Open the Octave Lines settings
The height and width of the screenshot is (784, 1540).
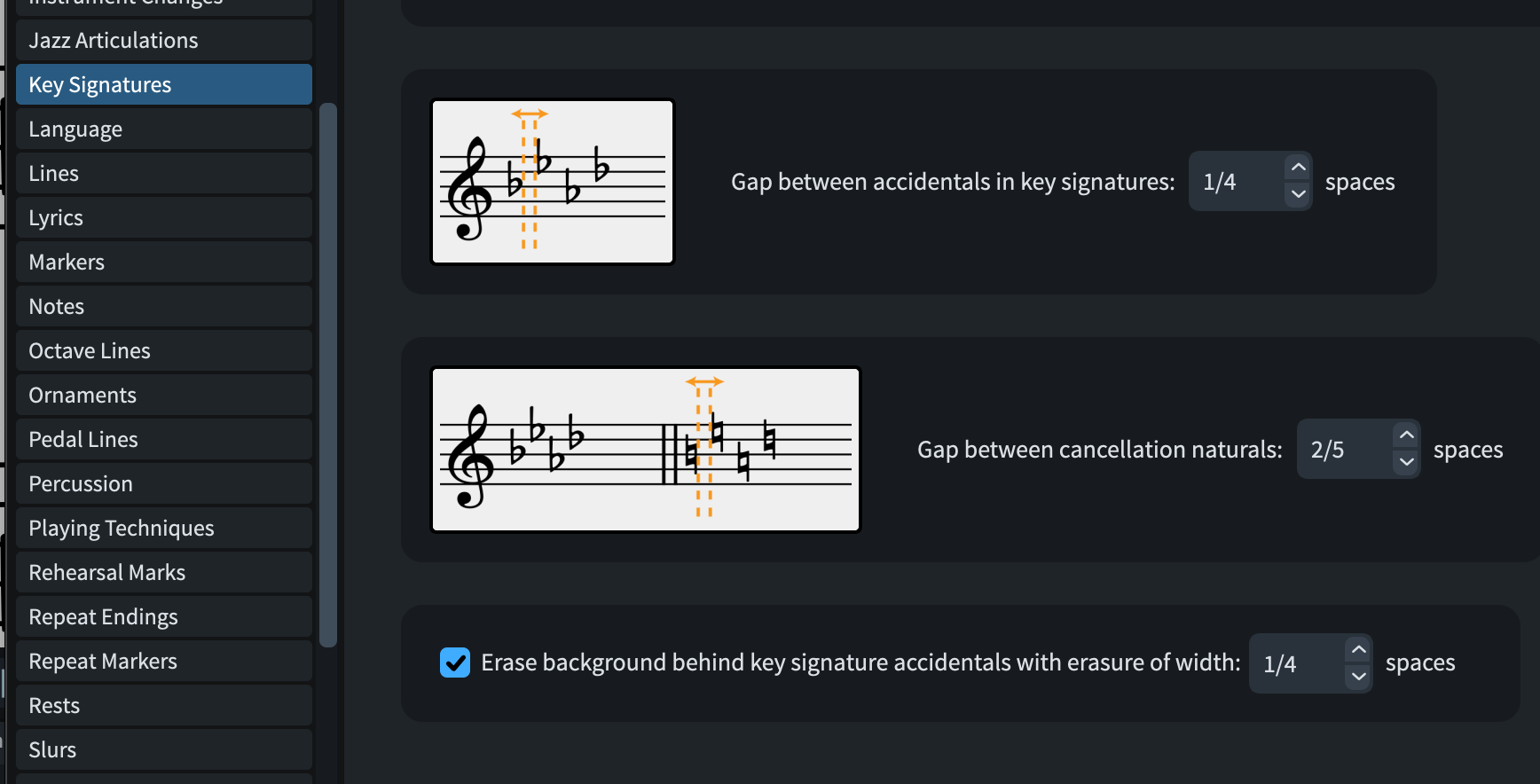164,351
